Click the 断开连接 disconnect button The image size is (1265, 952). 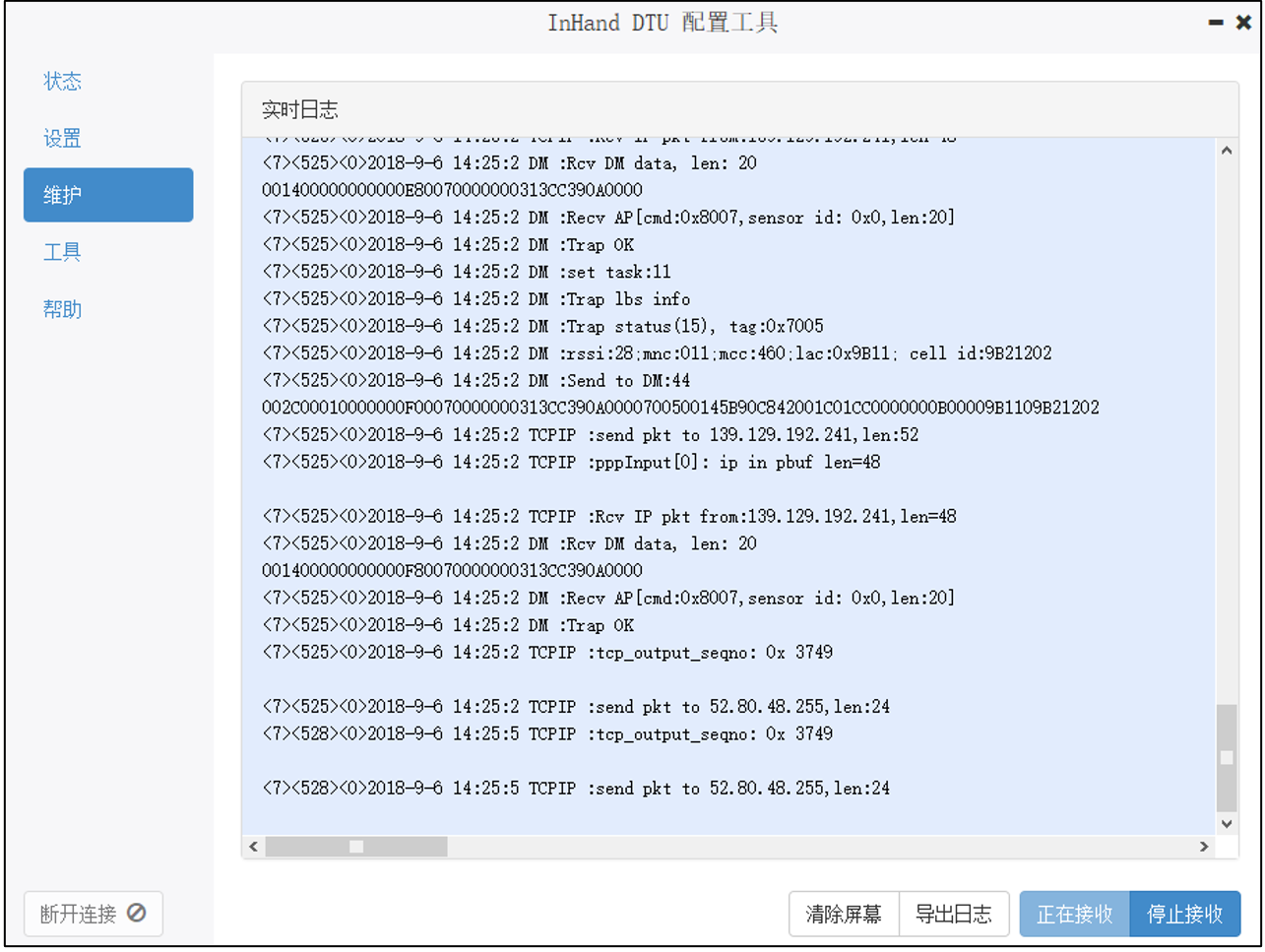[94, 914]
